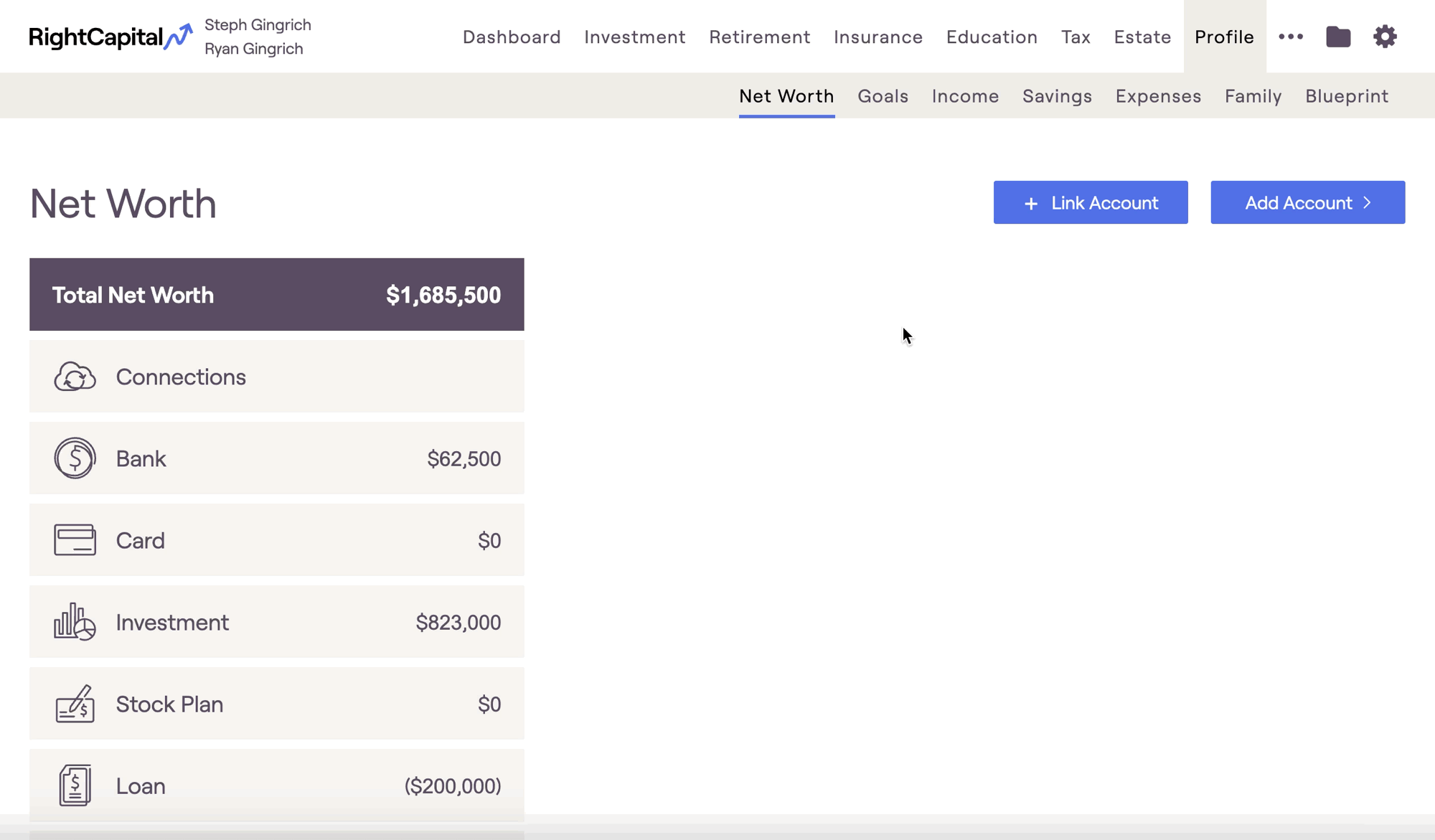Viewport: 1435px width, 840px height.
Task: Open the Dashboard menu item
Action: point(512,37)
